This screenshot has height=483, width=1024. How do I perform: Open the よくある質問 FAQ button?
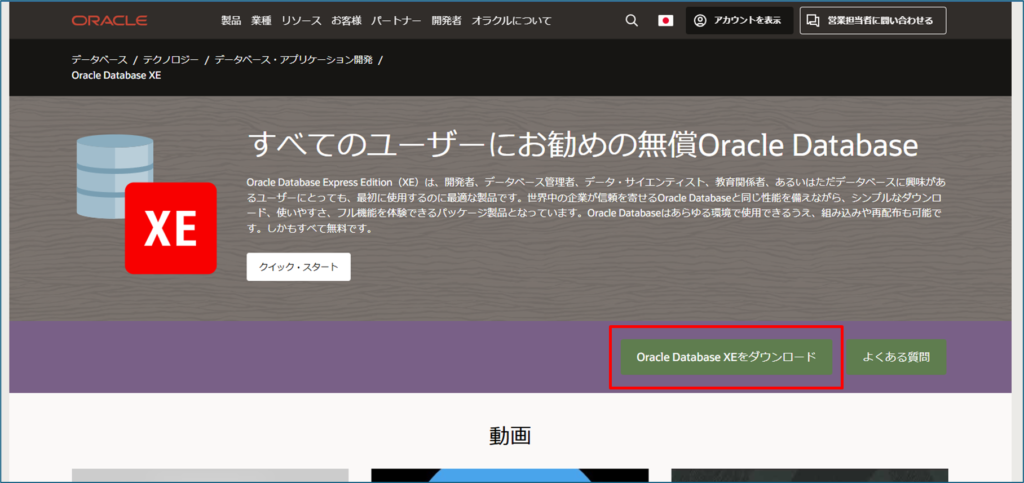click(x=897, y=356)
